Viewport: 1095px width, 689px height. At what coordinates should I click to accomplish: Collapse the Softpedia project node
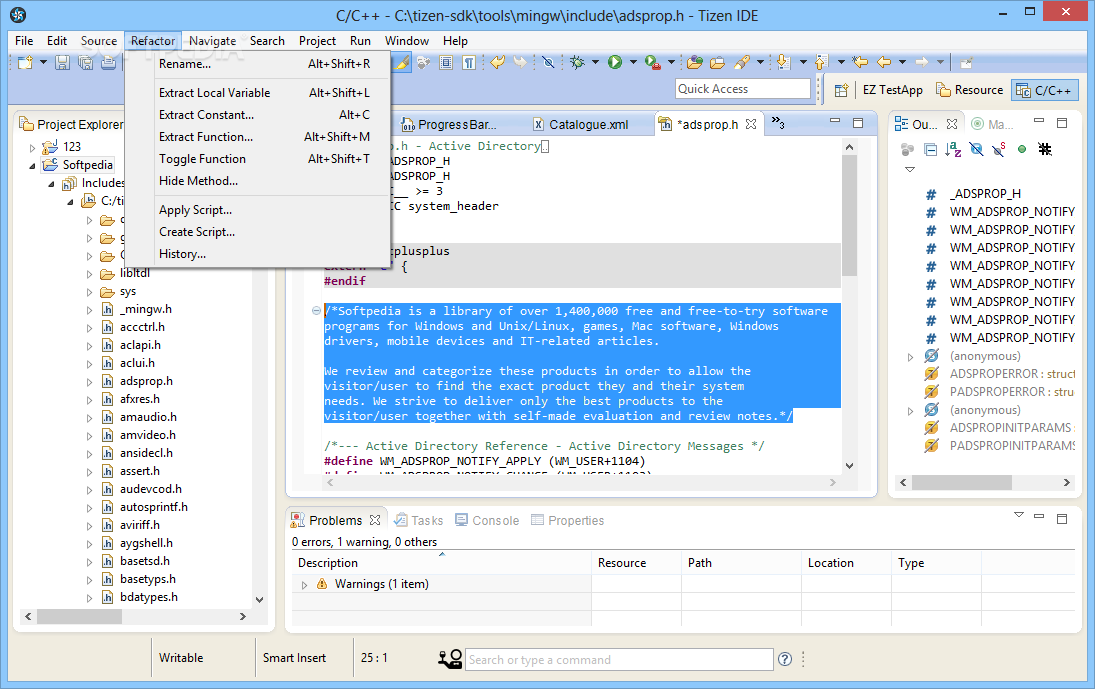[x=32, y=165]
